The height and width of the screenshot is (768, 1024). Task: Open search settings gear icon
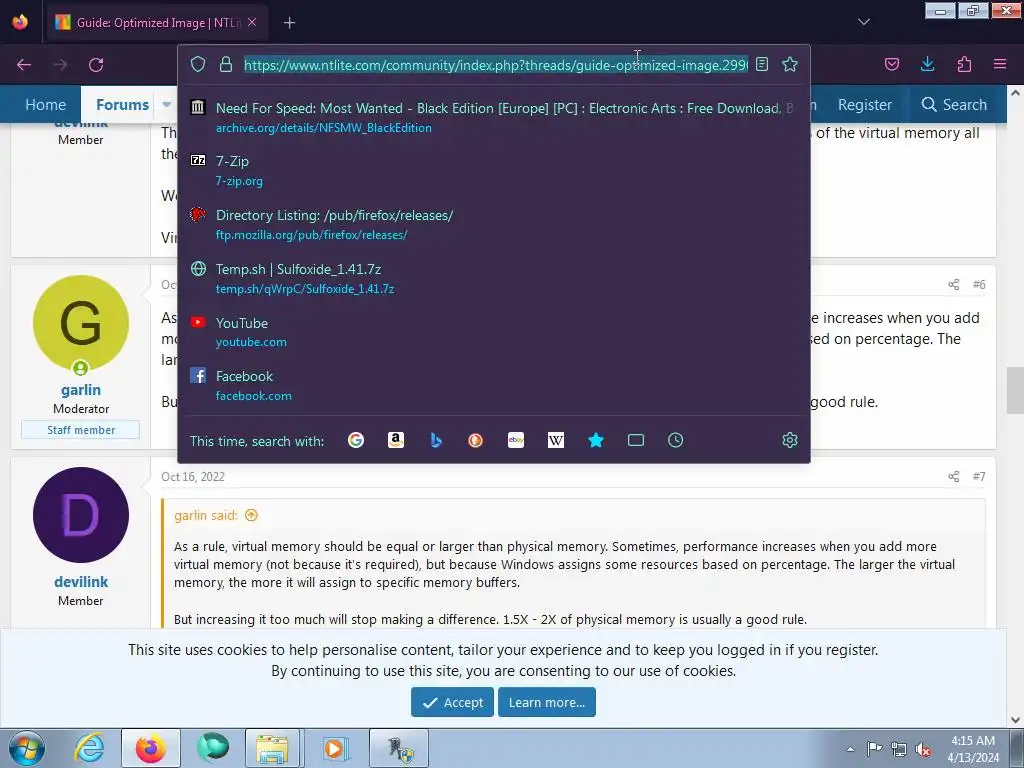[790, 440]
